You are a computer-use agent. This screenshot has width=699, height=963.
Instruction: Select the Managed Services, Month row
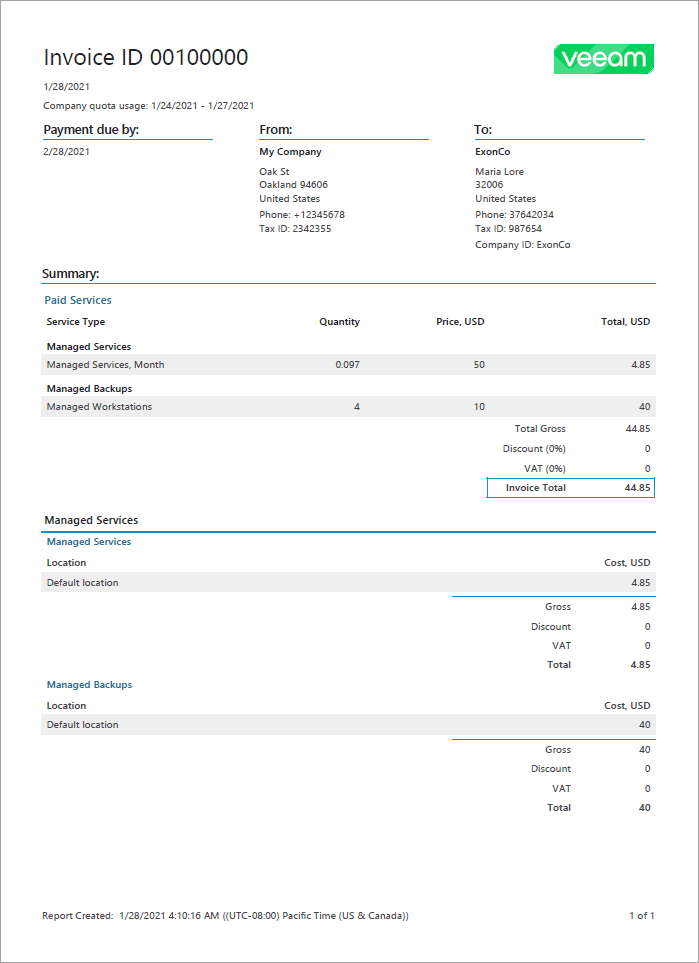[105, 365]
